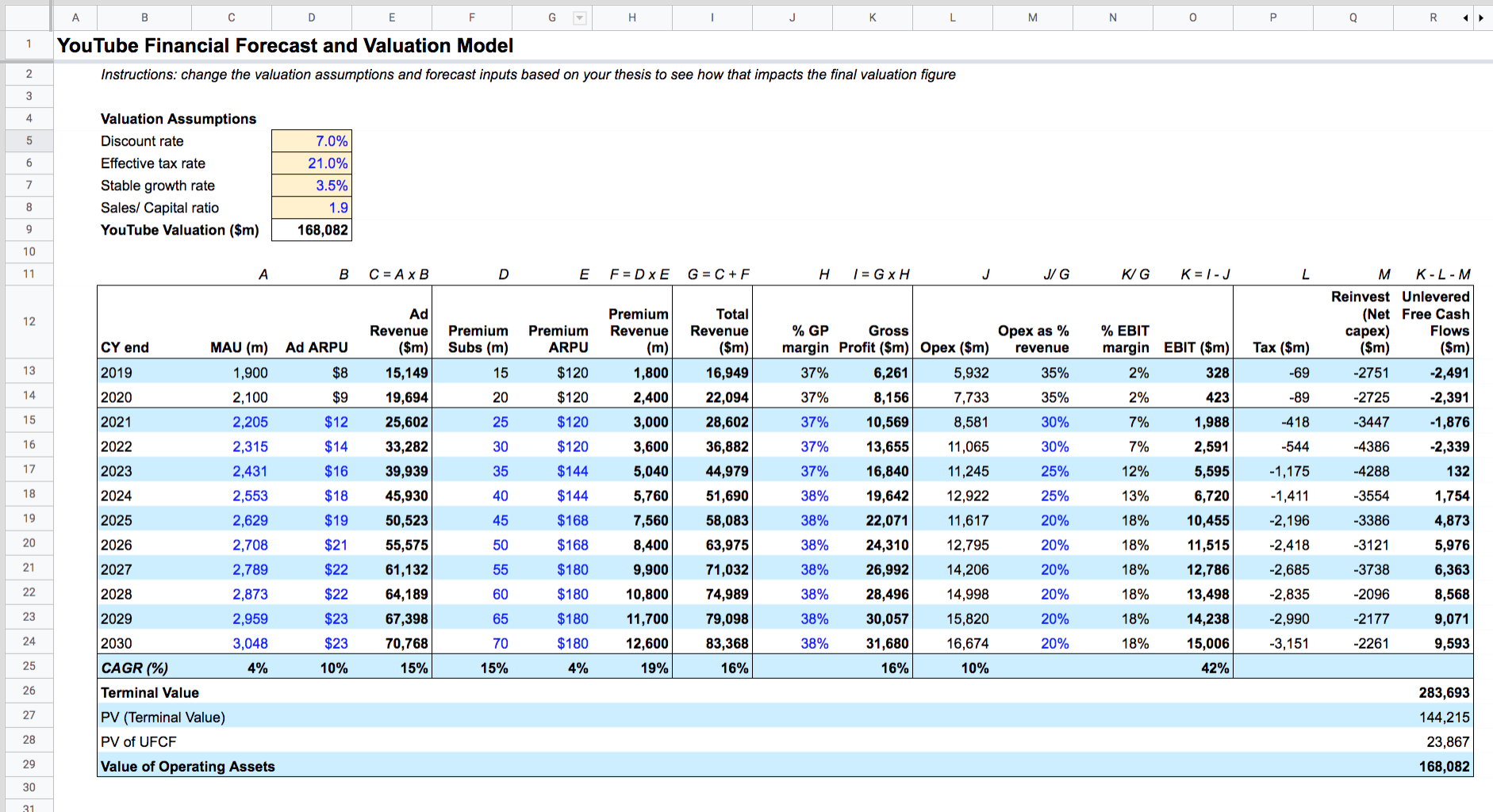The image size is (1493, 812).
Task: Click the 'PV (Terminal Value)' label
Action: click(163, 717)
